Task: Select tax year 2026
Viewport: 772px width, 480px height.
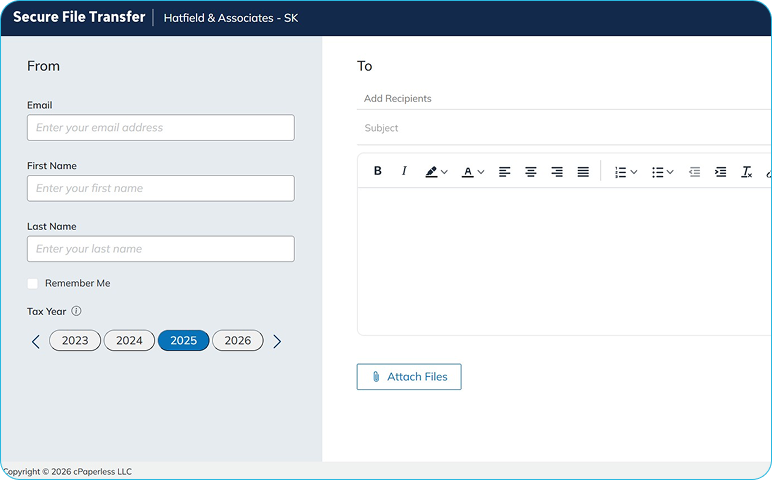Action: pyautogui.click(x=238, y=341)
